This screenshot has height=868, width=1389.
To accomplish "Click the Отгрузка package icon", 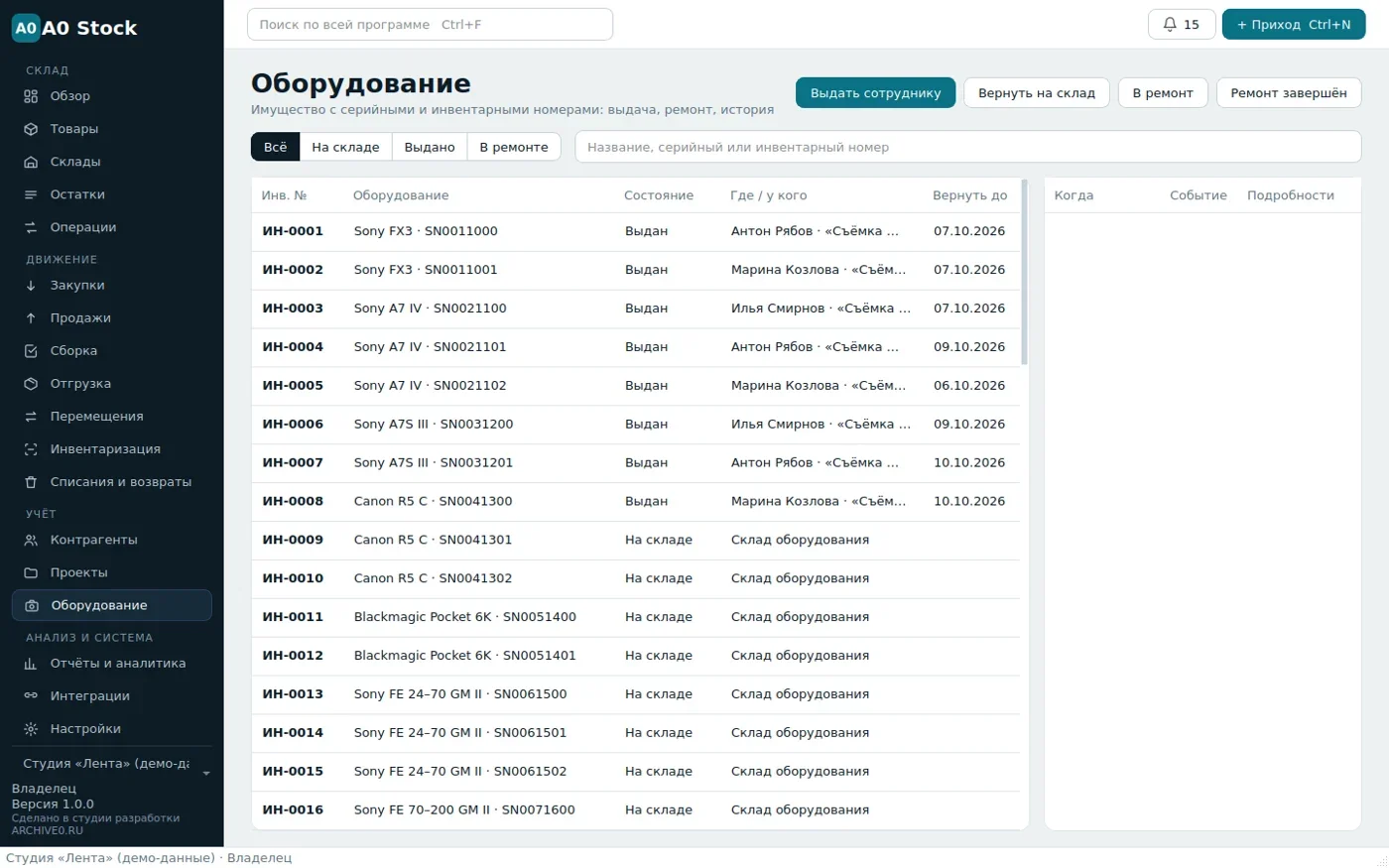I will 31,384.
